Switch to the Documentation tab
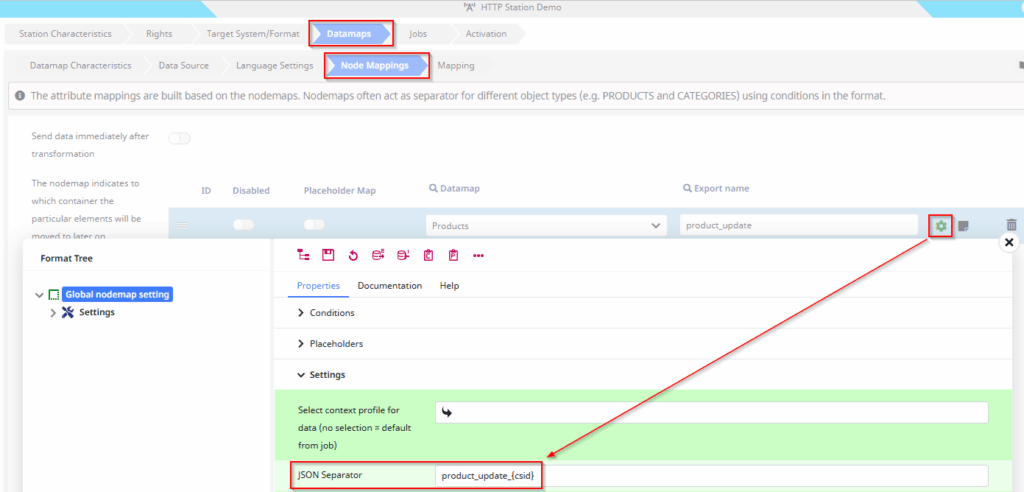The image size is (1024, 492). pyautogui.click(x=390, y=286)
